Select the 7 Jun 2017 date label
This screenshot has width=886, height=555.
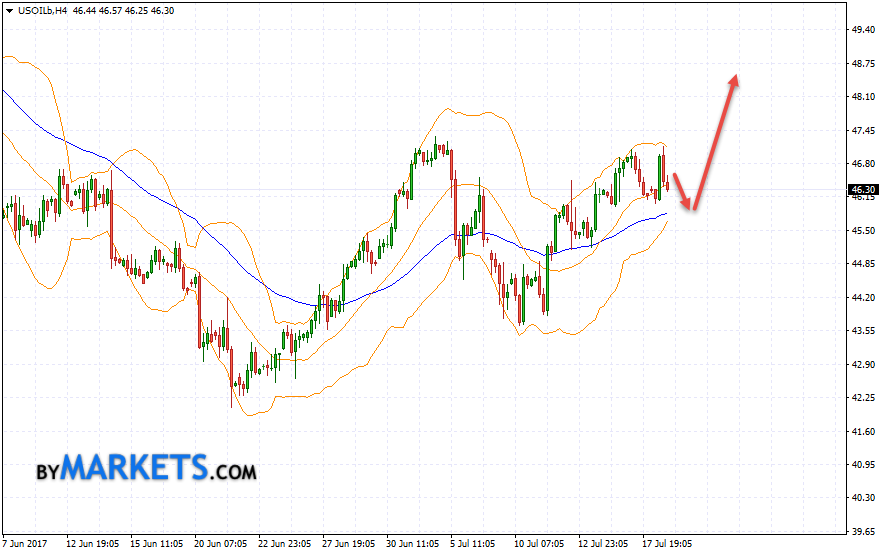click(25, 545)
